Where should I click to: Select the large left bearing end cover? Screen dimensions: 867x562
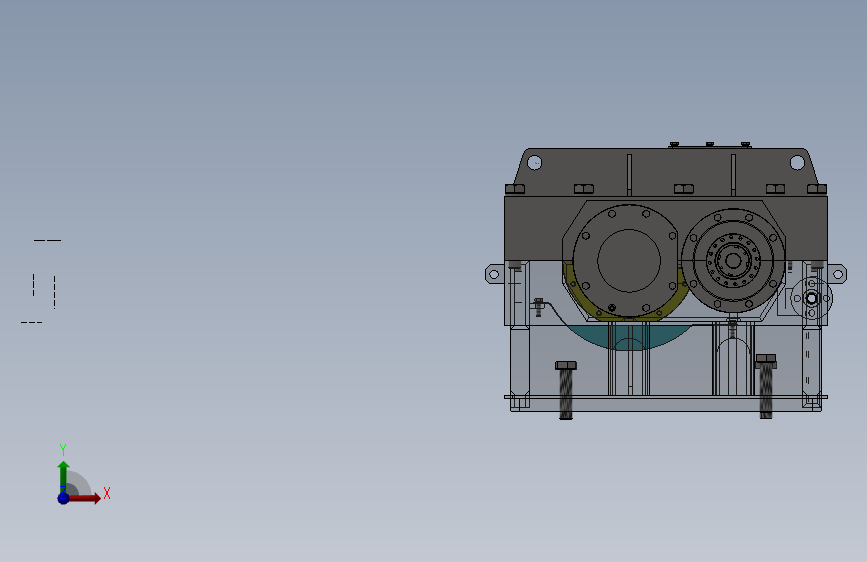629,261
